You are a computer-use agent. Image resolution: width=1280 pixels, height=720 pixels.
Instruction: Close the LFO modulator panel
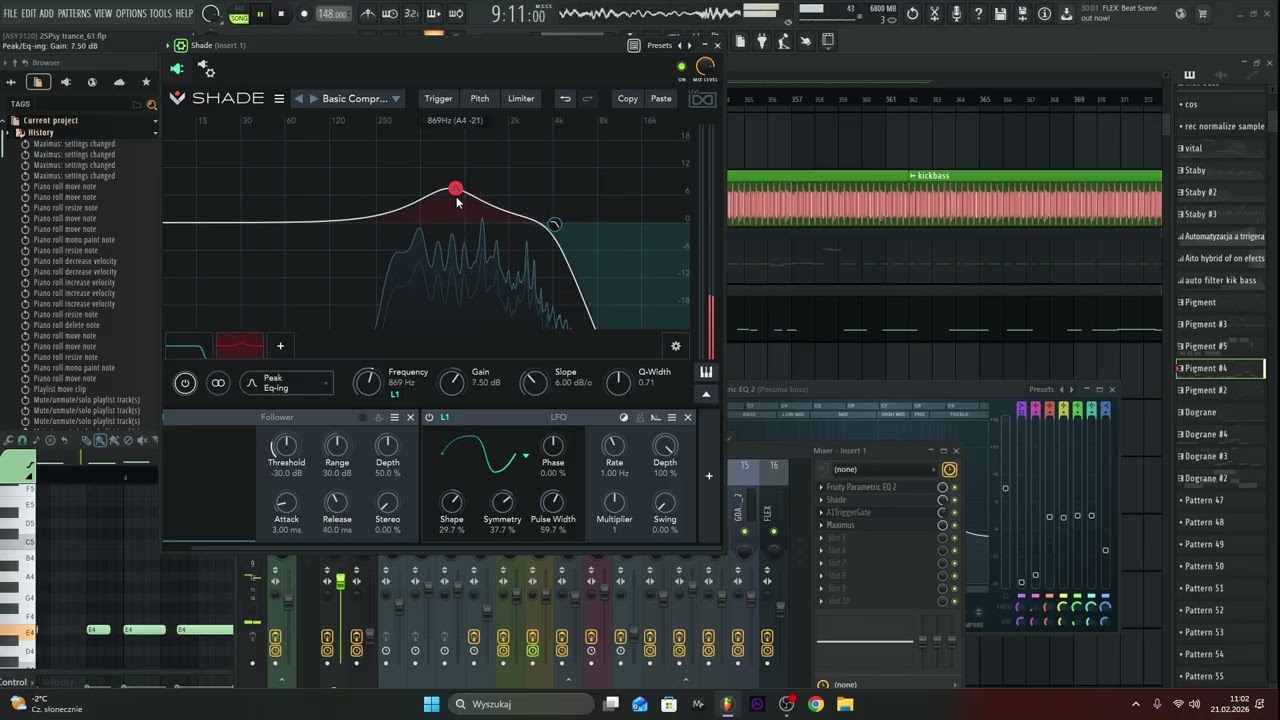tap(688, 417)
